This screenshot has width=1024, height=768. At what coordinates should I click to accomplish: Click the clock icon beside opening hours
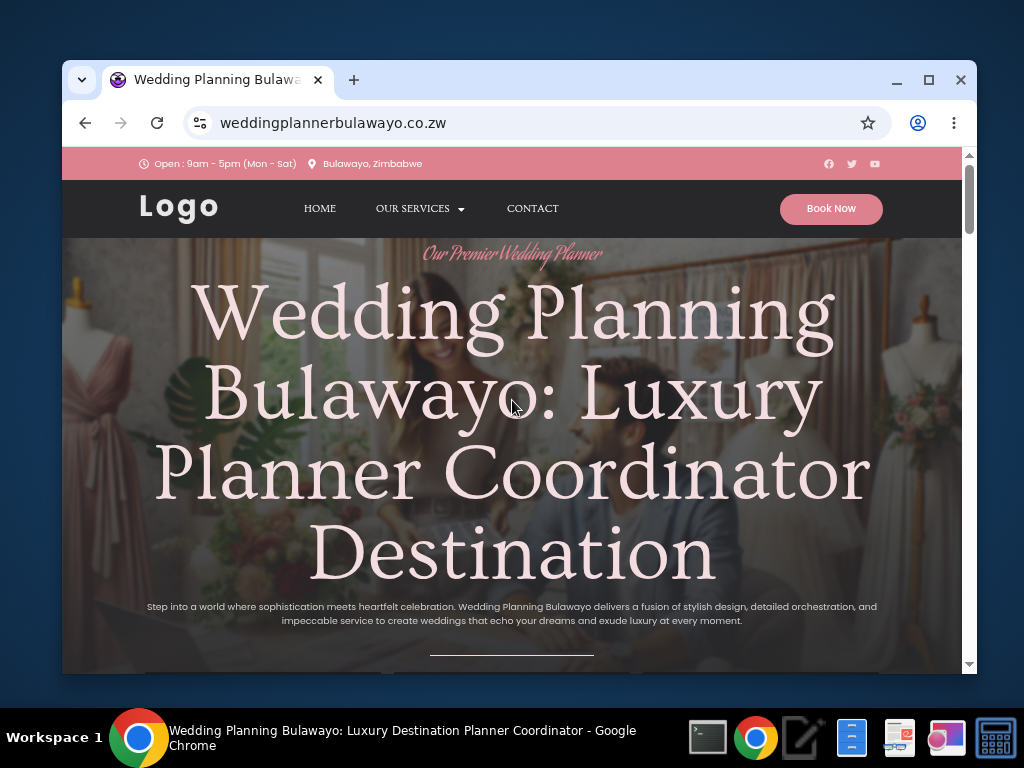tap(144, 164)
